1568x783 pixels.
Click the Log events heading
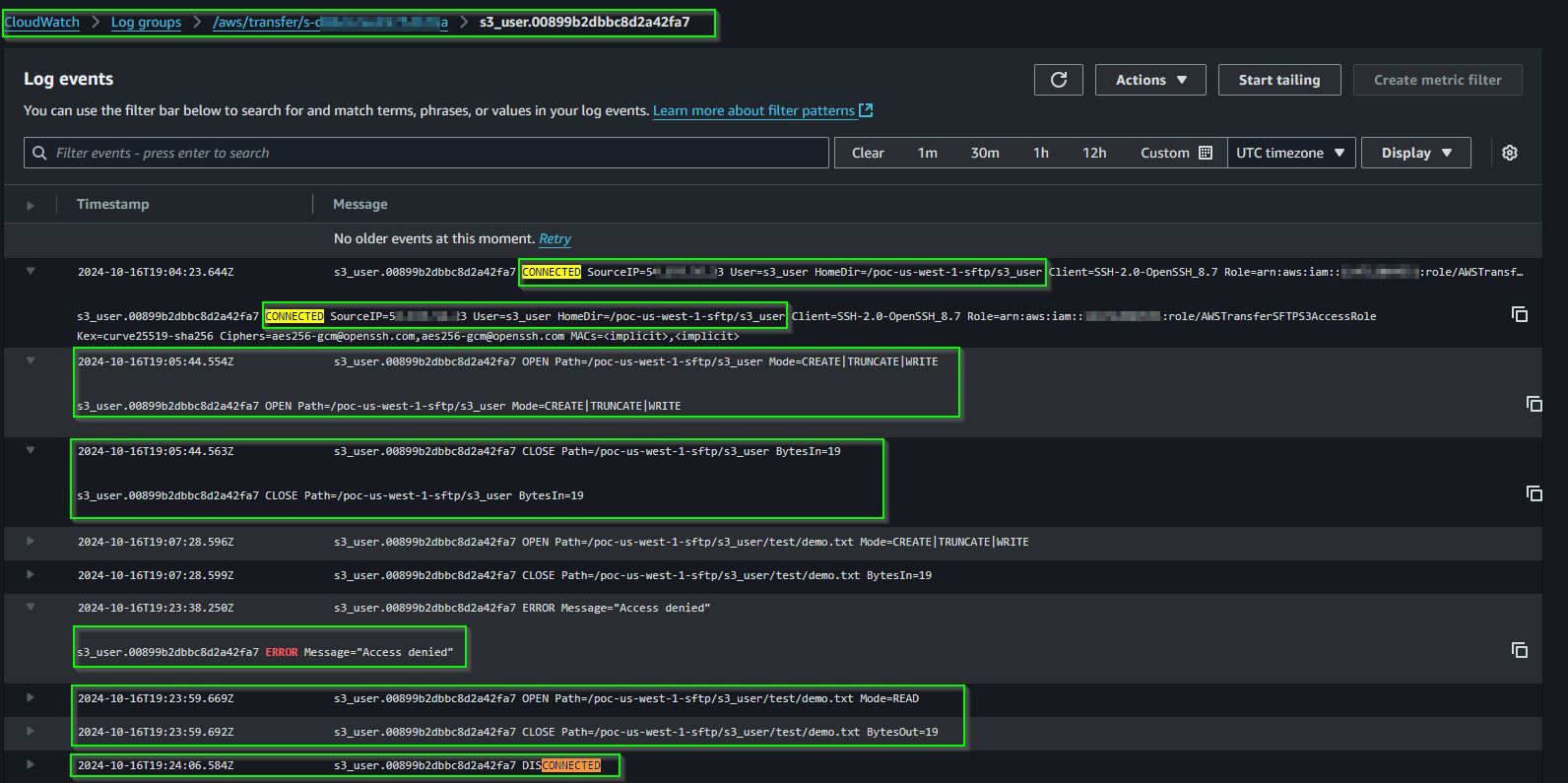pyautogui.click(x=69, y=79)
